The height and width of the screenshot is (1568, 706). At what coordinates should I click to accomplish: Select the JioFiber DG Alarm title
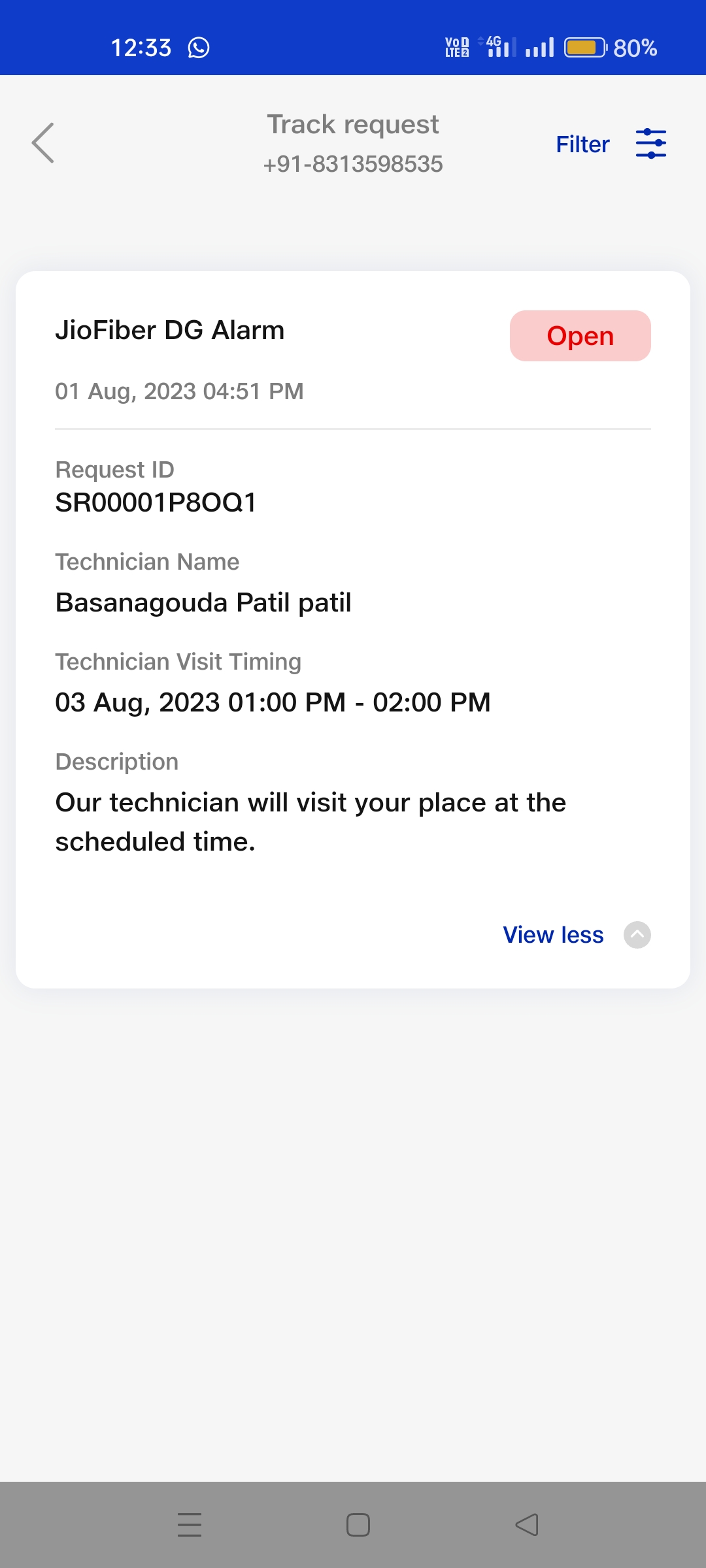coord(170,331)
